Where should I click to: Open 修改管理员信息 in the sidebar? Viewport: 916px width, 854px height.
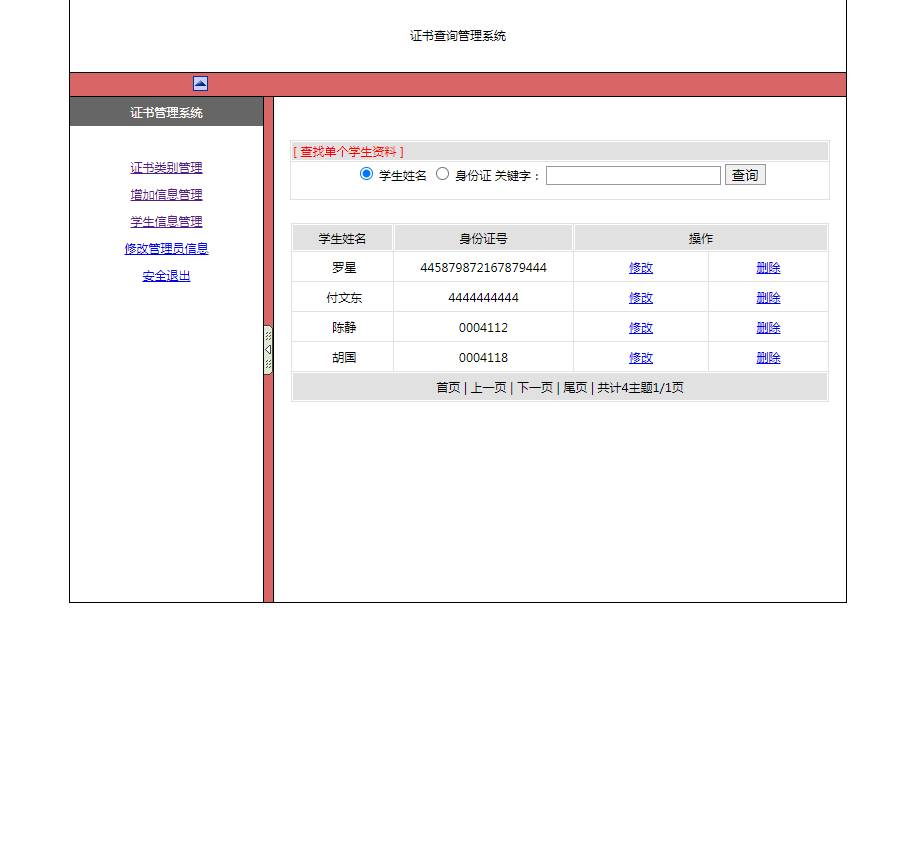pos(166,248)
